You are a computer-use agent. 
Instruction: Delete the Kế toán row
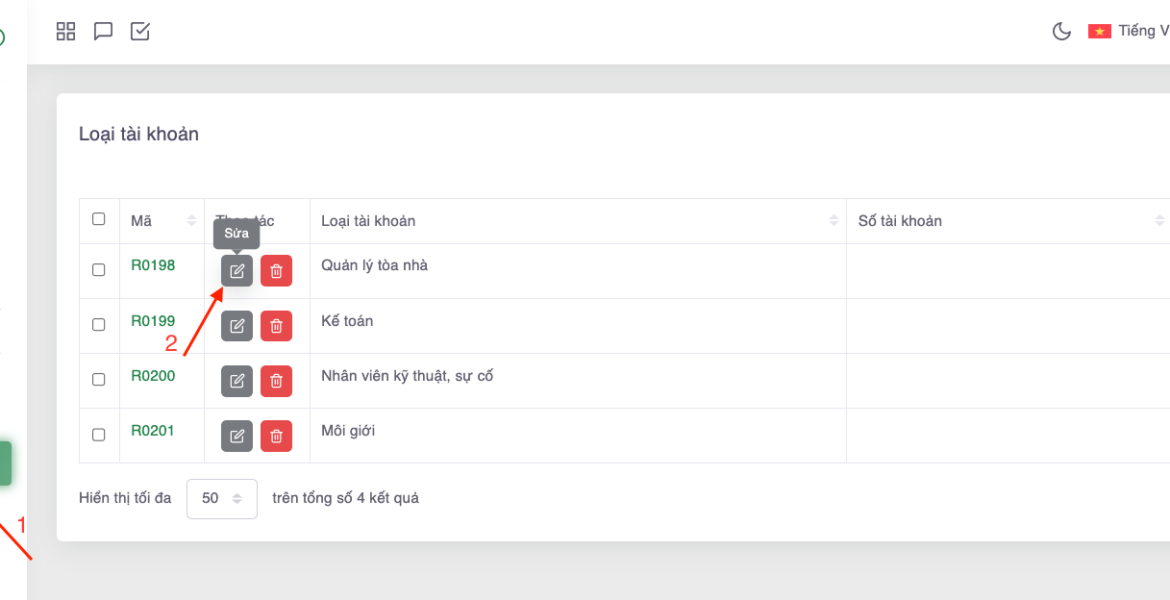pos(276,326)
